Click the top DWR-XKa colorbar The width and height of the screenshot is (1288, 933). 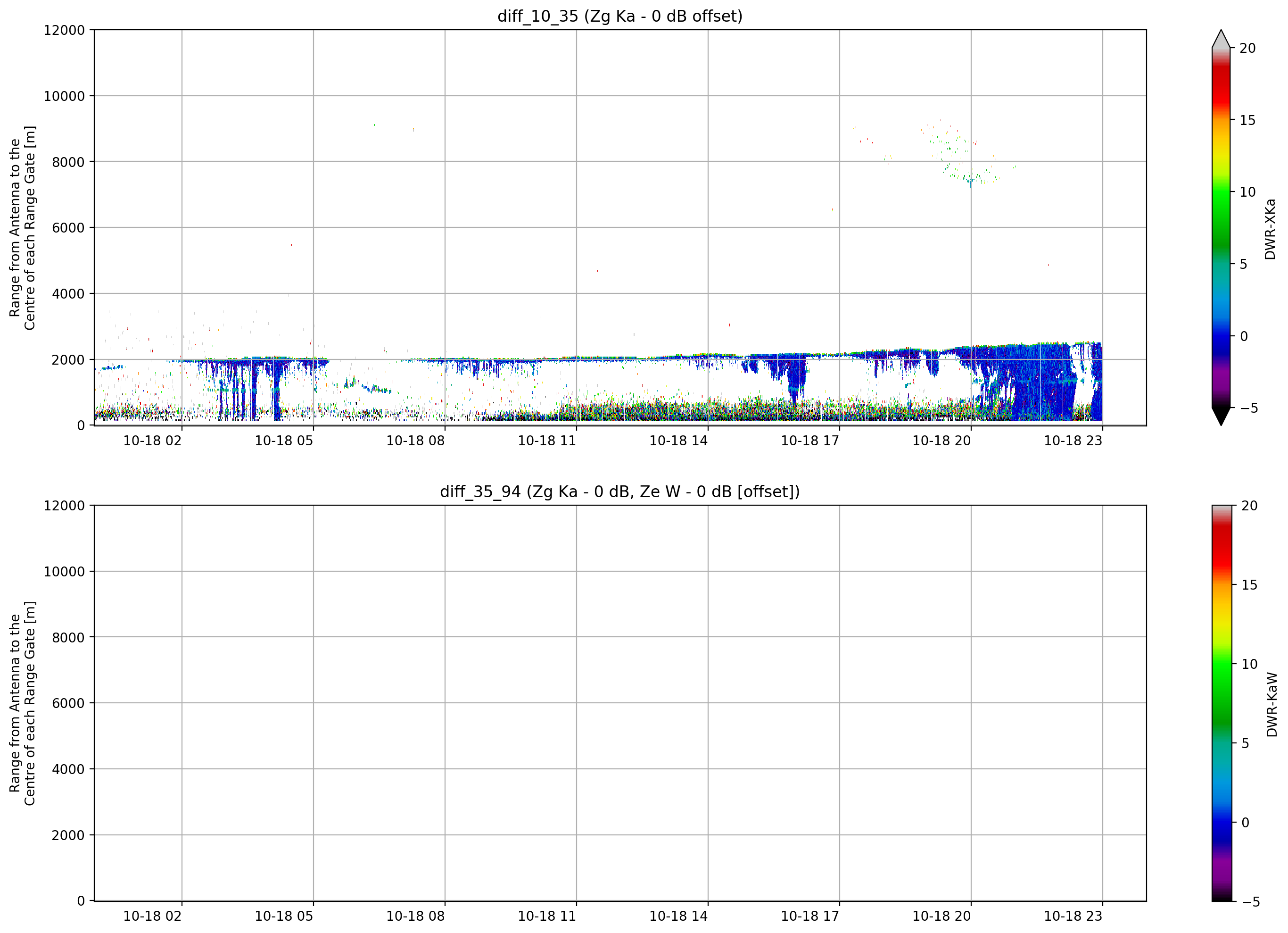pos(1221,227)
